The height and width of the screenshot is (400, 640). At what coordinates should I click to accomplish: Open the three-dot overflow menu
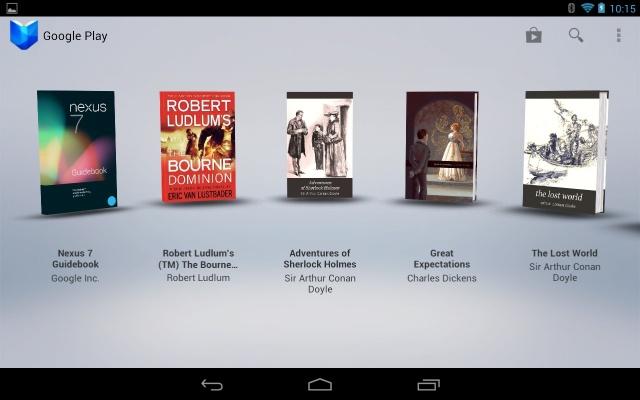[618, 35]
